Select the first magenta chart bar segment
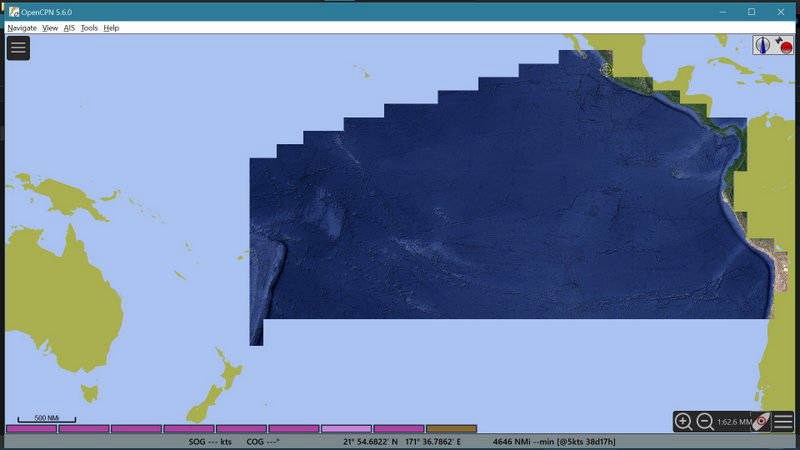This screenshot has height=450, width=800. click(31, 429)
